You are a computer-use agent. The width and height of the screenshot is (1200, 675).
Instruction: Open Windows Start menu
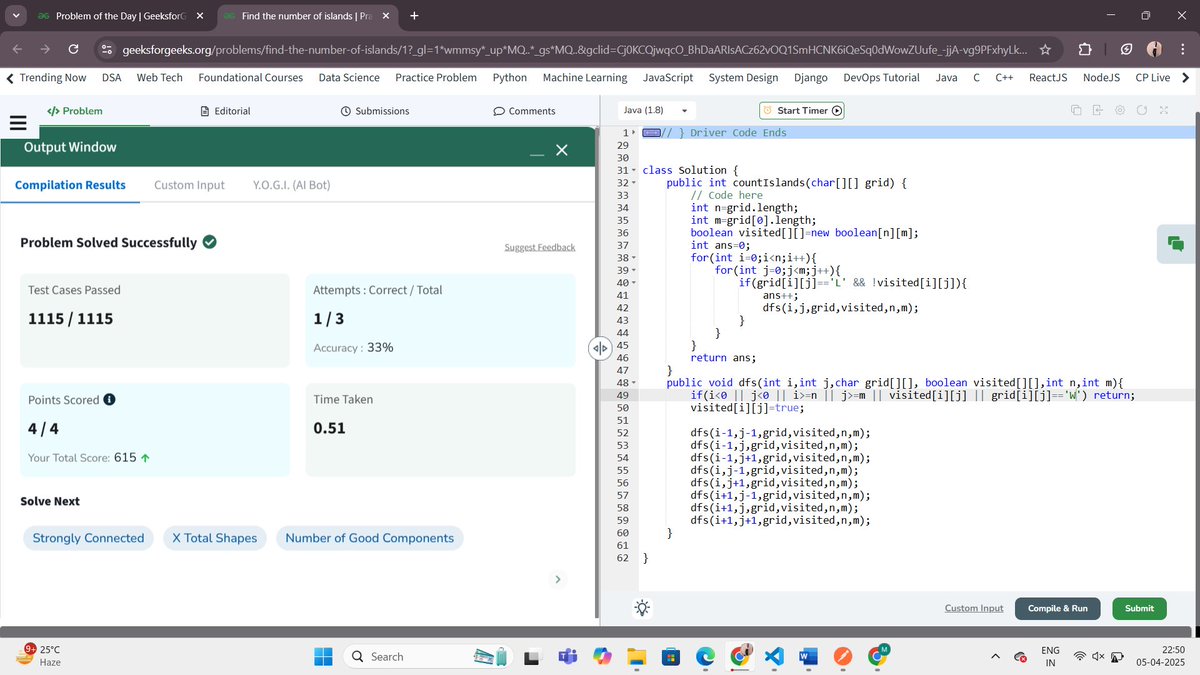323,656
